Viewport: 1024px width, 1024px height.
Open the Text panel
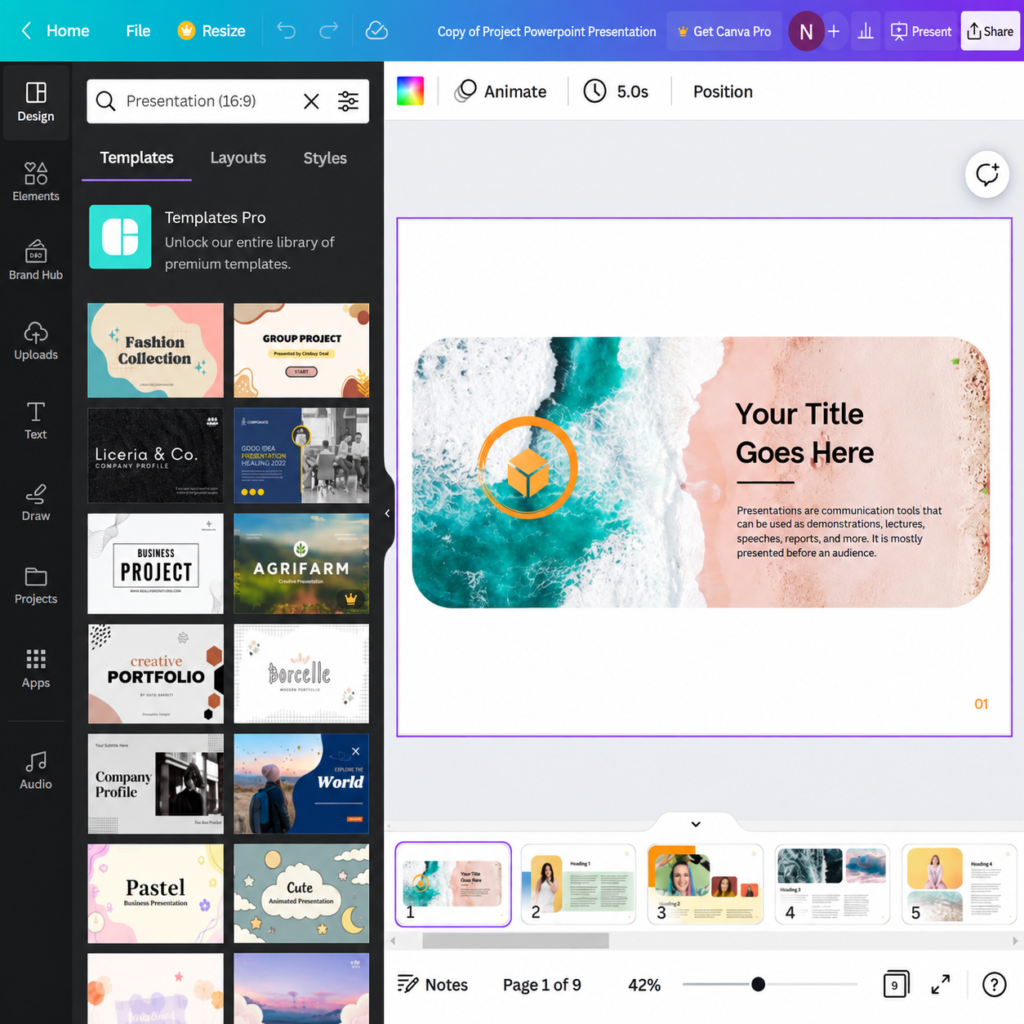(36, 421)
